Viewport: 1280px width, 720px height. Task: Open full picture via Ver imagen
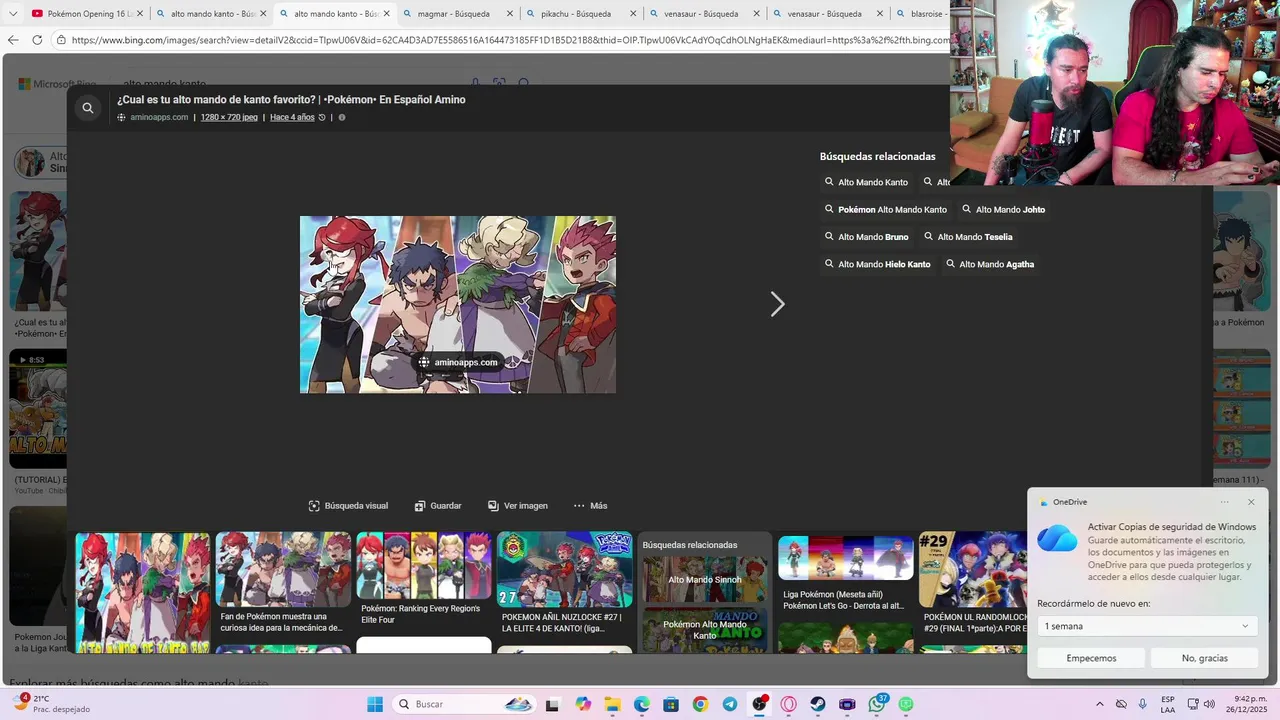click(x=518, y=506)
